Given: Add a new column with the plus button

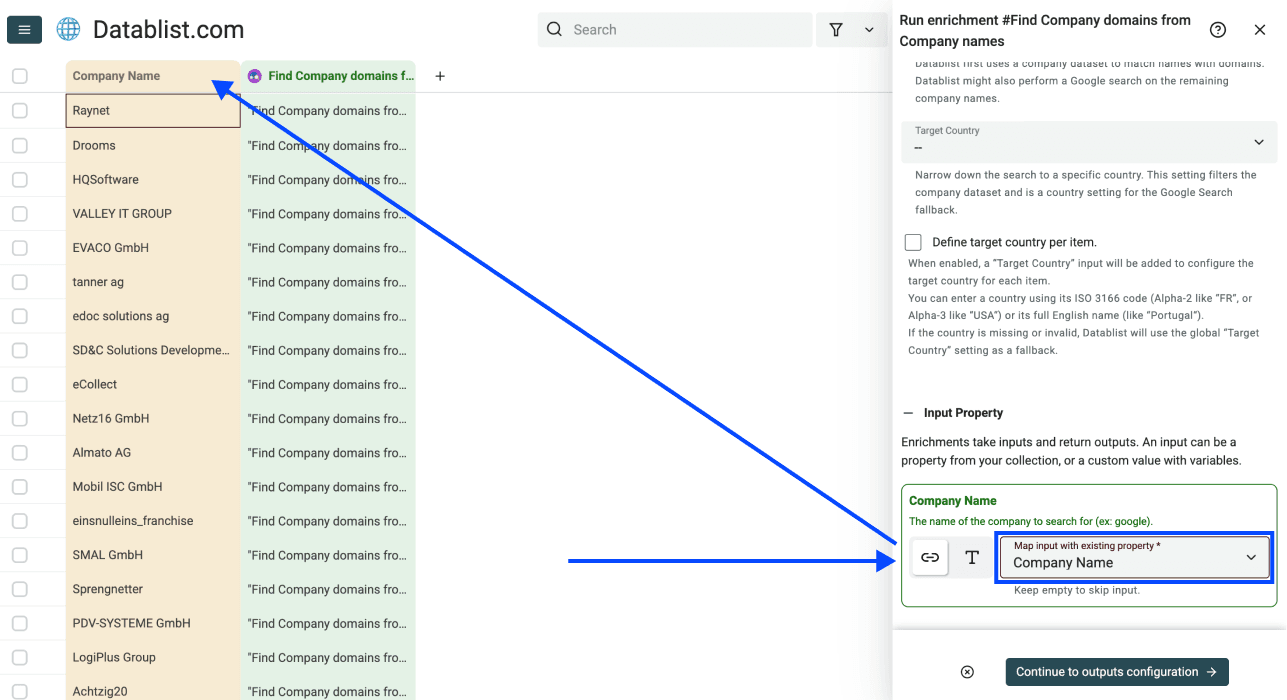Looking at the screenshot, I should tap(439, 75).
